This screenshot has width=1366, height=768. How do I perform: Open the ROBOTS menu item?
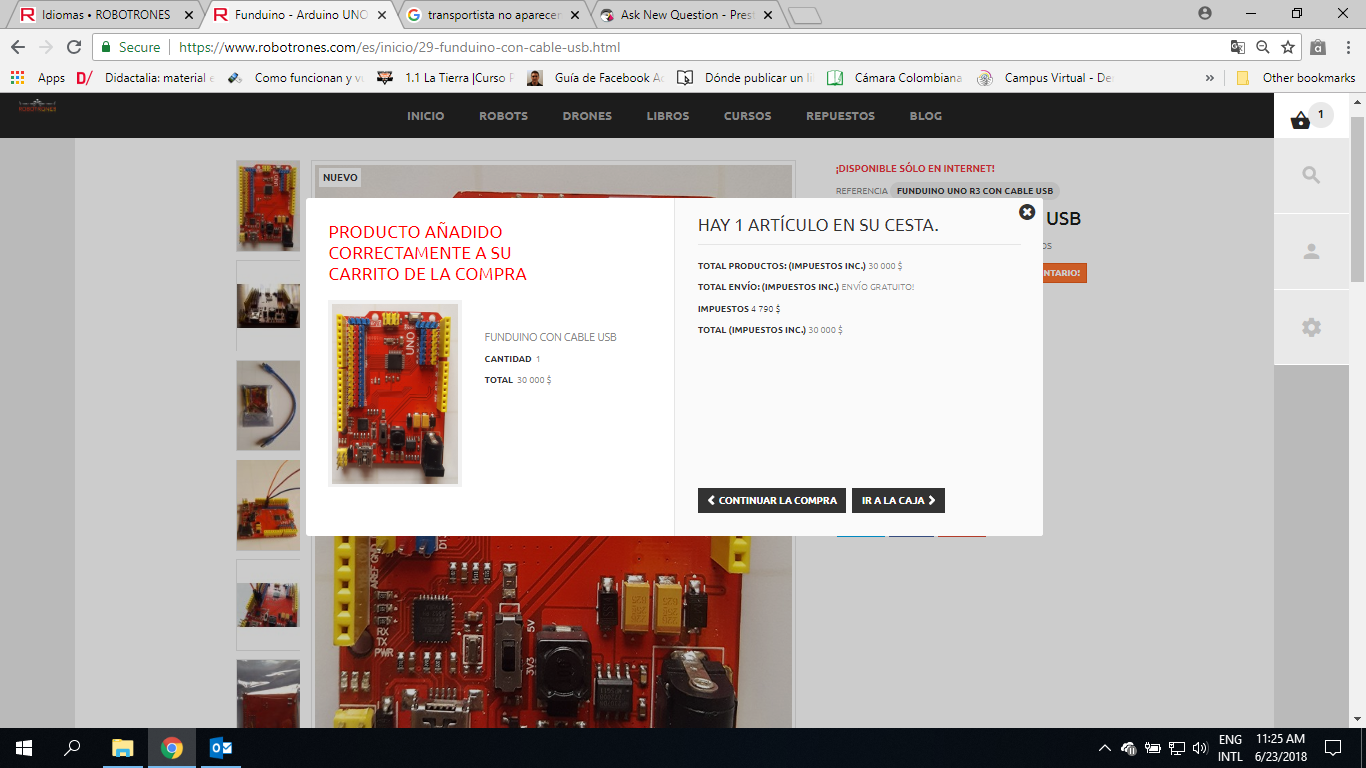pyautogui.click(x=503, y=116)
